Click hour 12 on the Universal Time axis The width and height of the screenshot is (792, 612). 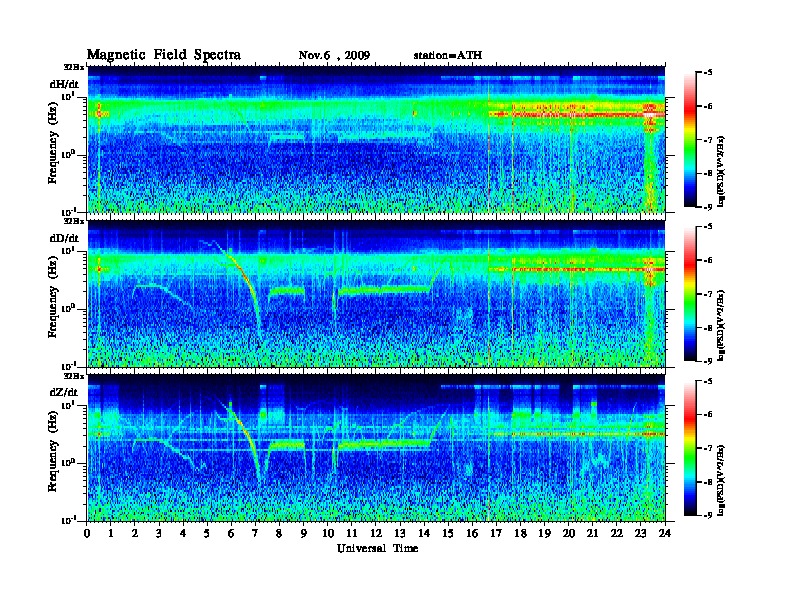[x=376, y=534]
